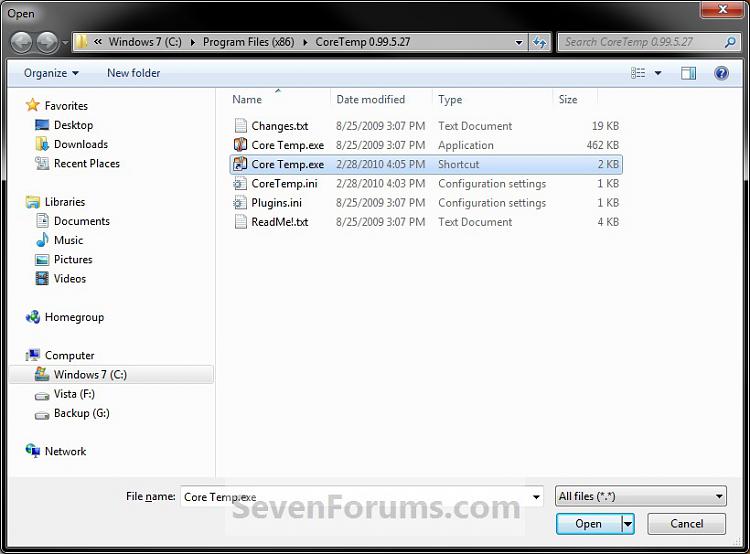Click the Documents library icon
This screenshot has height=554, width=750.
point(43,221)
